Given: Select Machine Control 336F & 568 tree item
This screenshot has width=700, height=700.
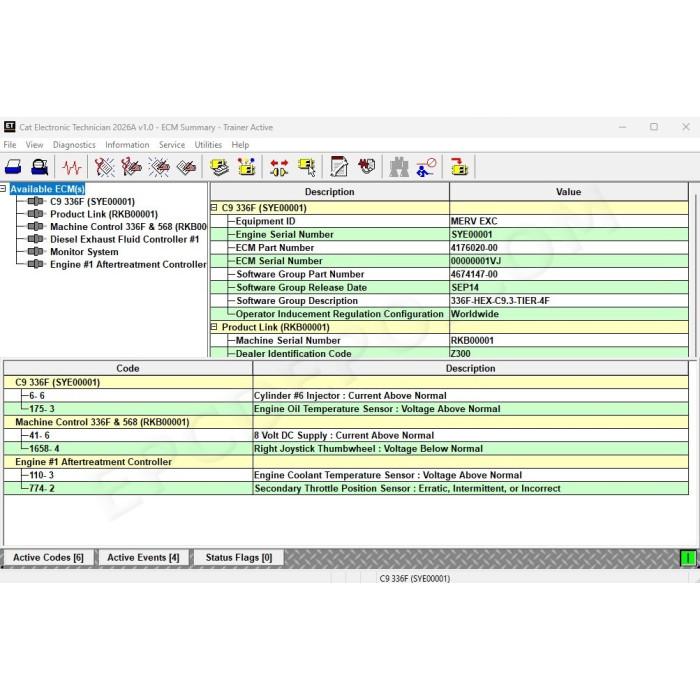Looking at the screenshot, I should point(128,226).
